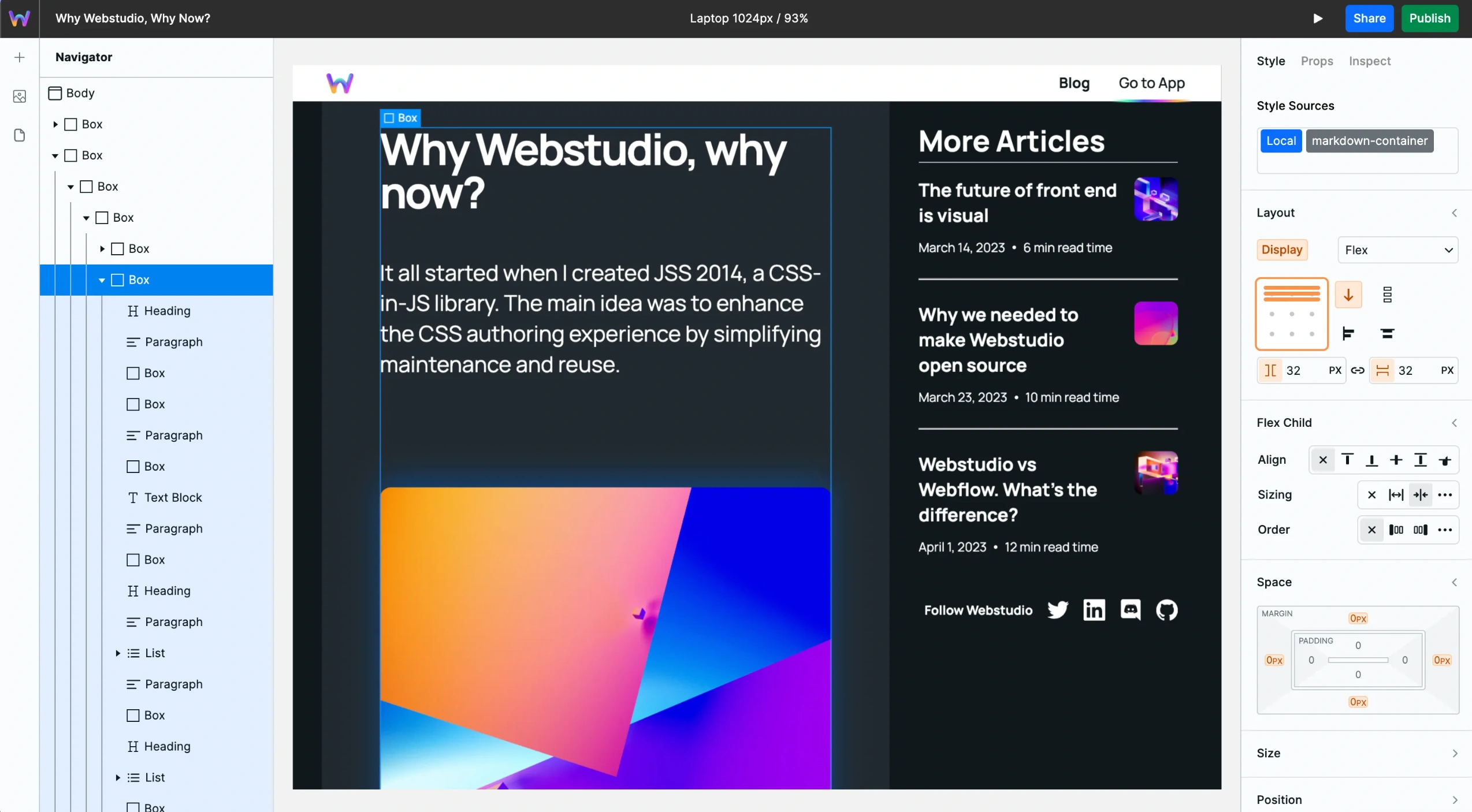
Task: Click the justify-content center icon
Action: (1387, 334)
